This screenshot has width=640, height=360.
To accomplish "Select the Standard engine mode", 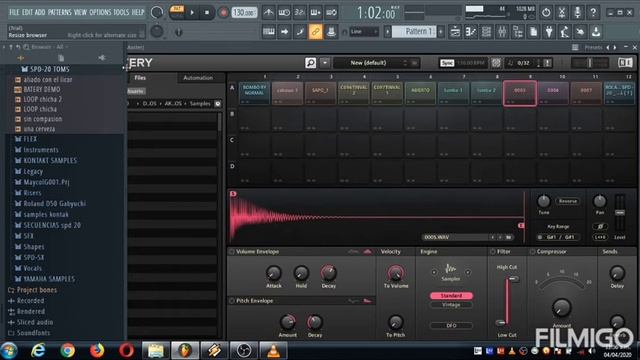I will point(451,296).
